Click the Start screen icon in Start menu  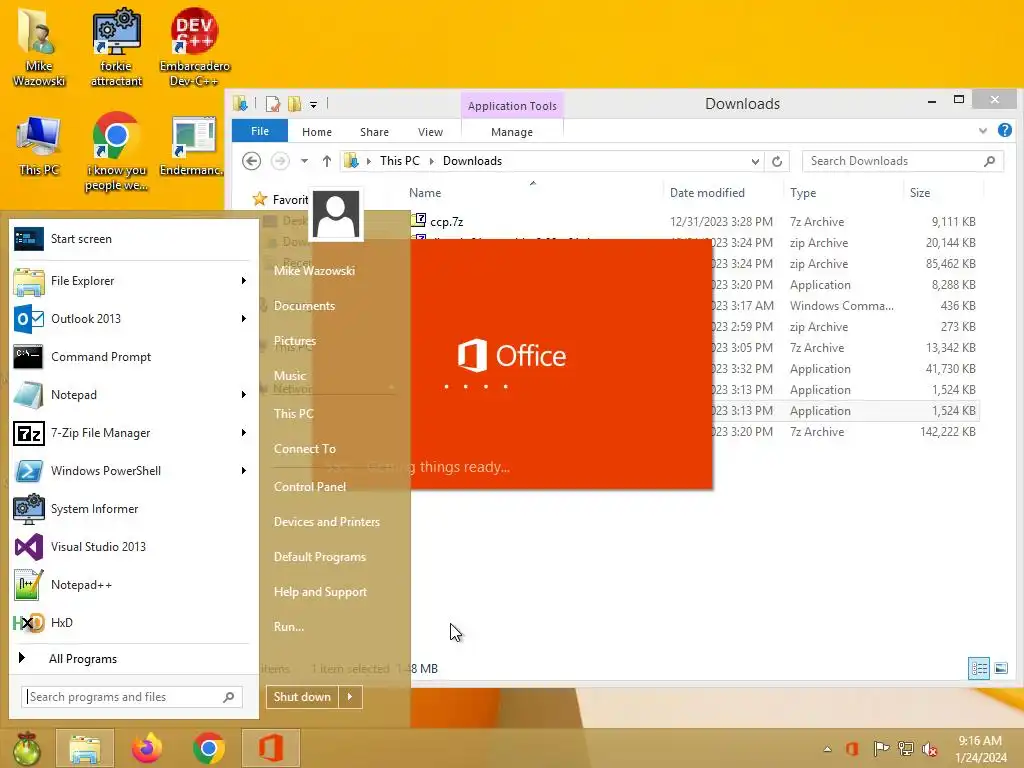pos(29,239)
